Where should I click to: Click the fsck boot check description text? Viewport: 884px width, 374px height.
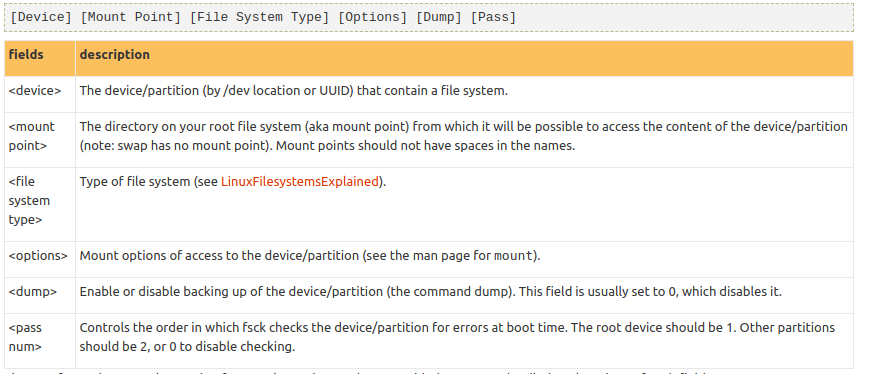tap(457, 337)
